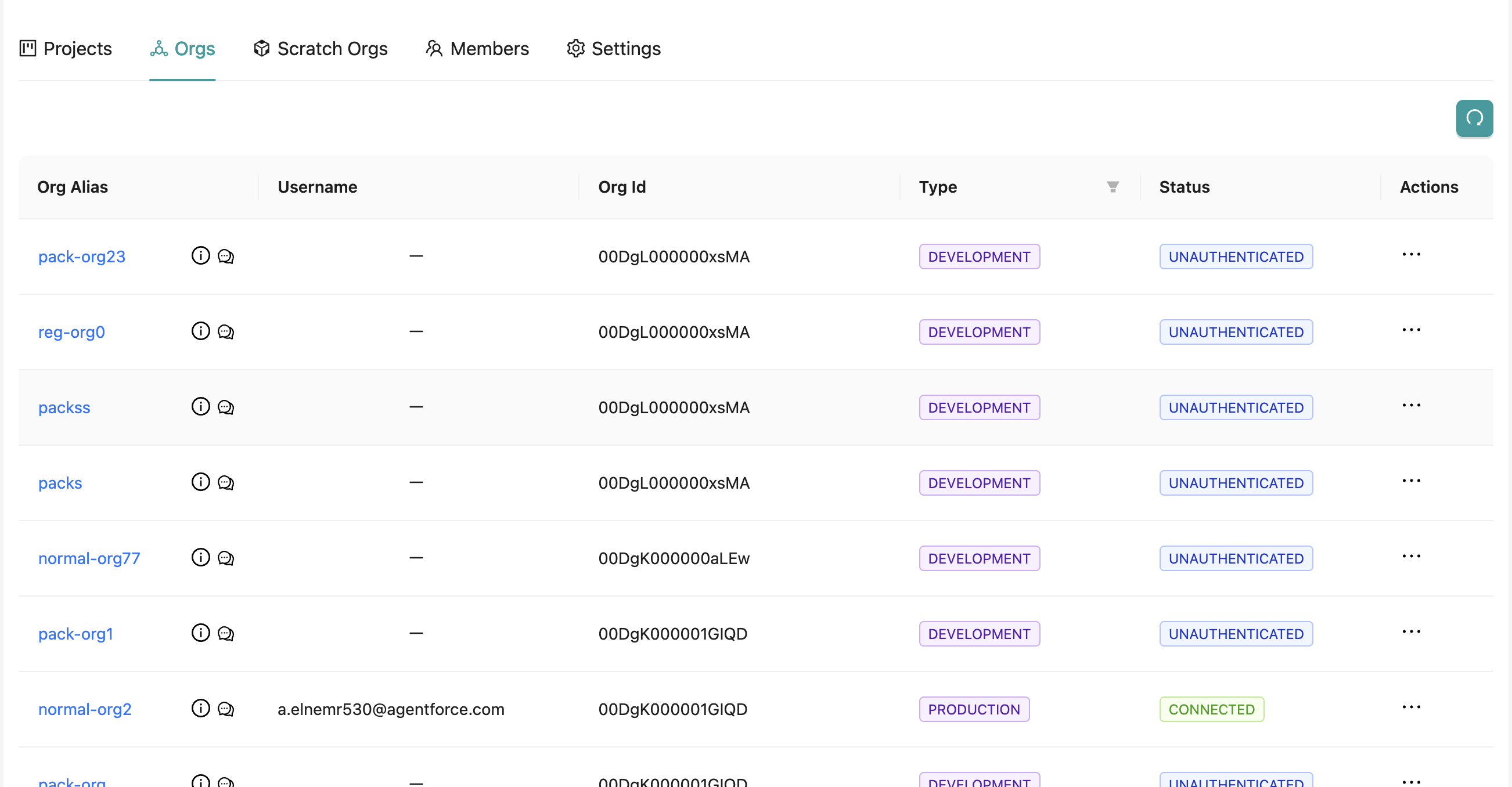The height and width of the screenshot is (787, 1512).
Task: Open info icon for pack-org23
Action: coord(200,256)
